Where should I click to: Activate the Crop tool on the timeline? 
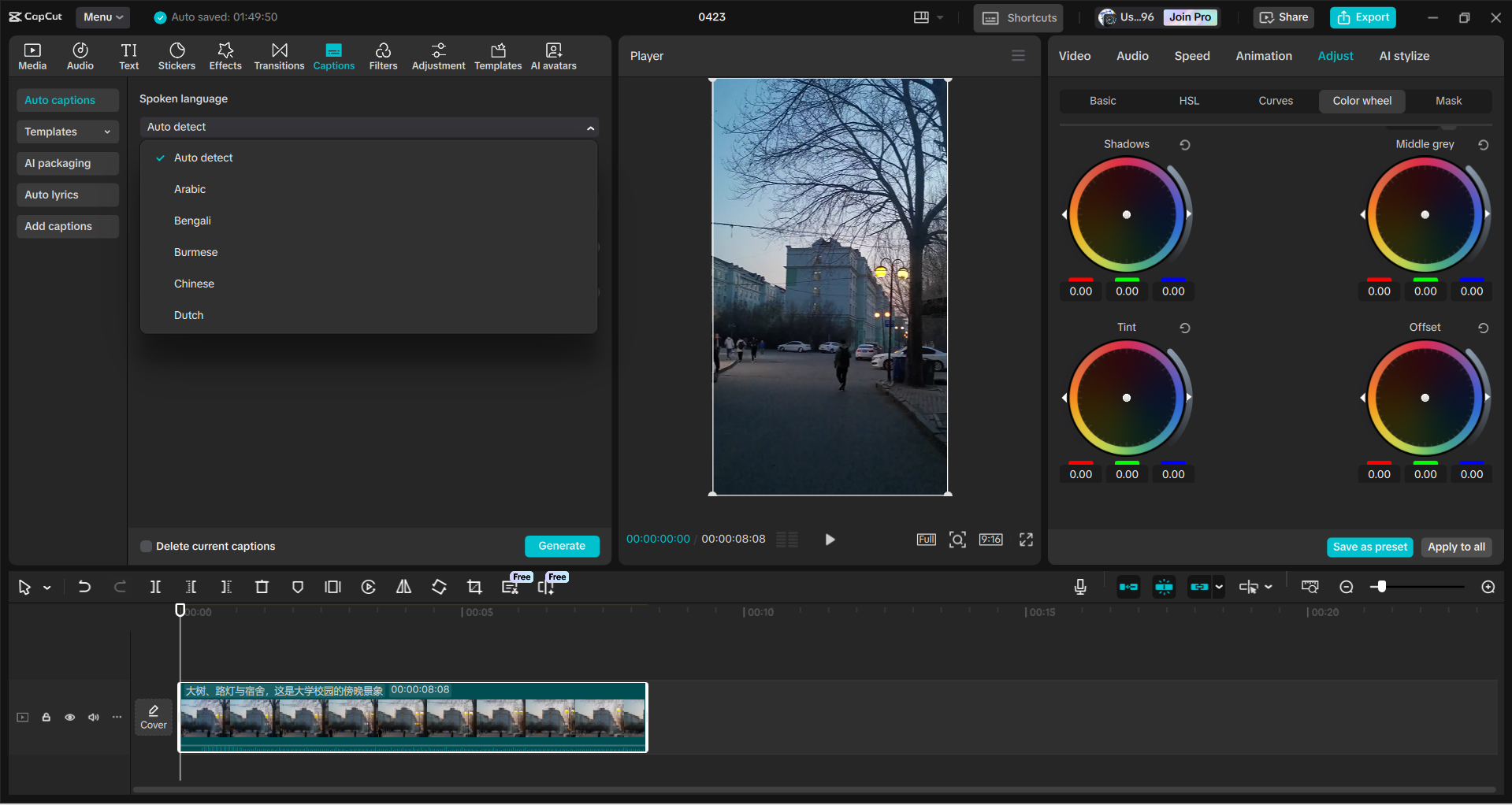click(x=474, y=587)
